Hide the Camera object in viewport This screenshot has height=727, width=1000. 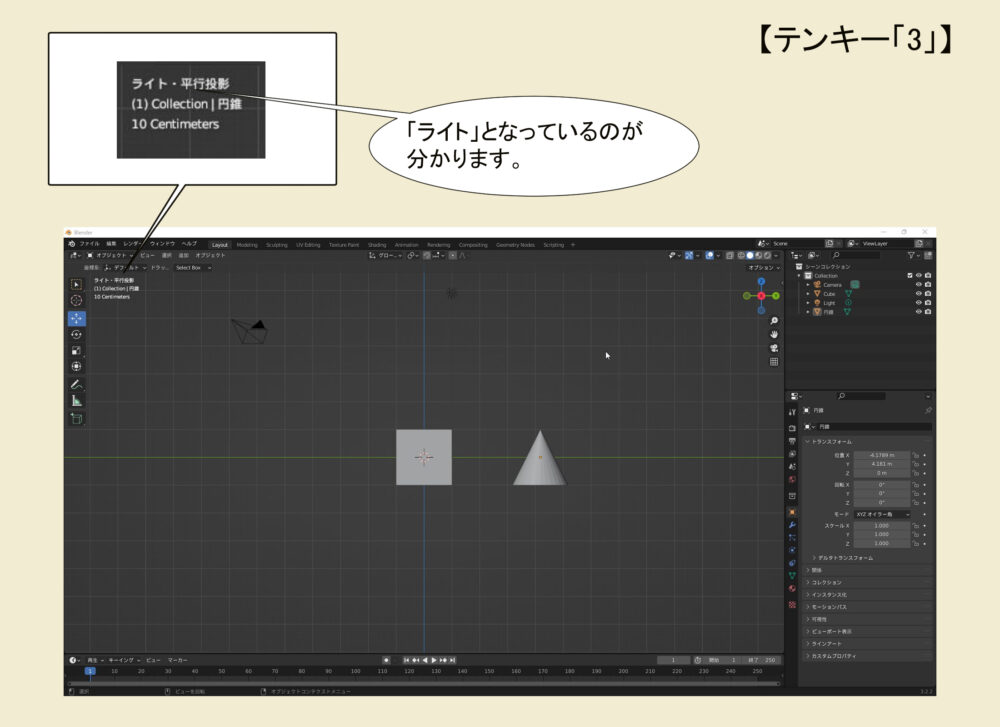[x=918, y=284]
